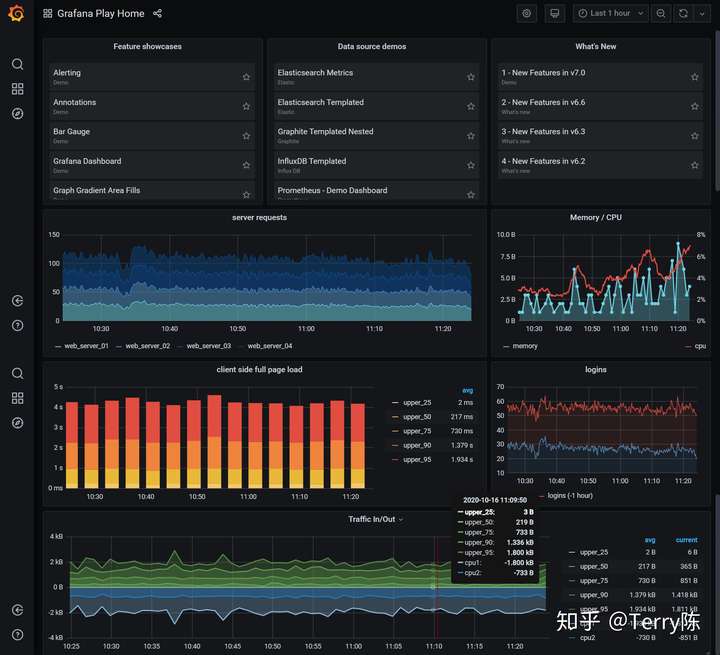The image size is (720, 655).
Task: Click the Grafana logo
Action: tap(17, 13)
